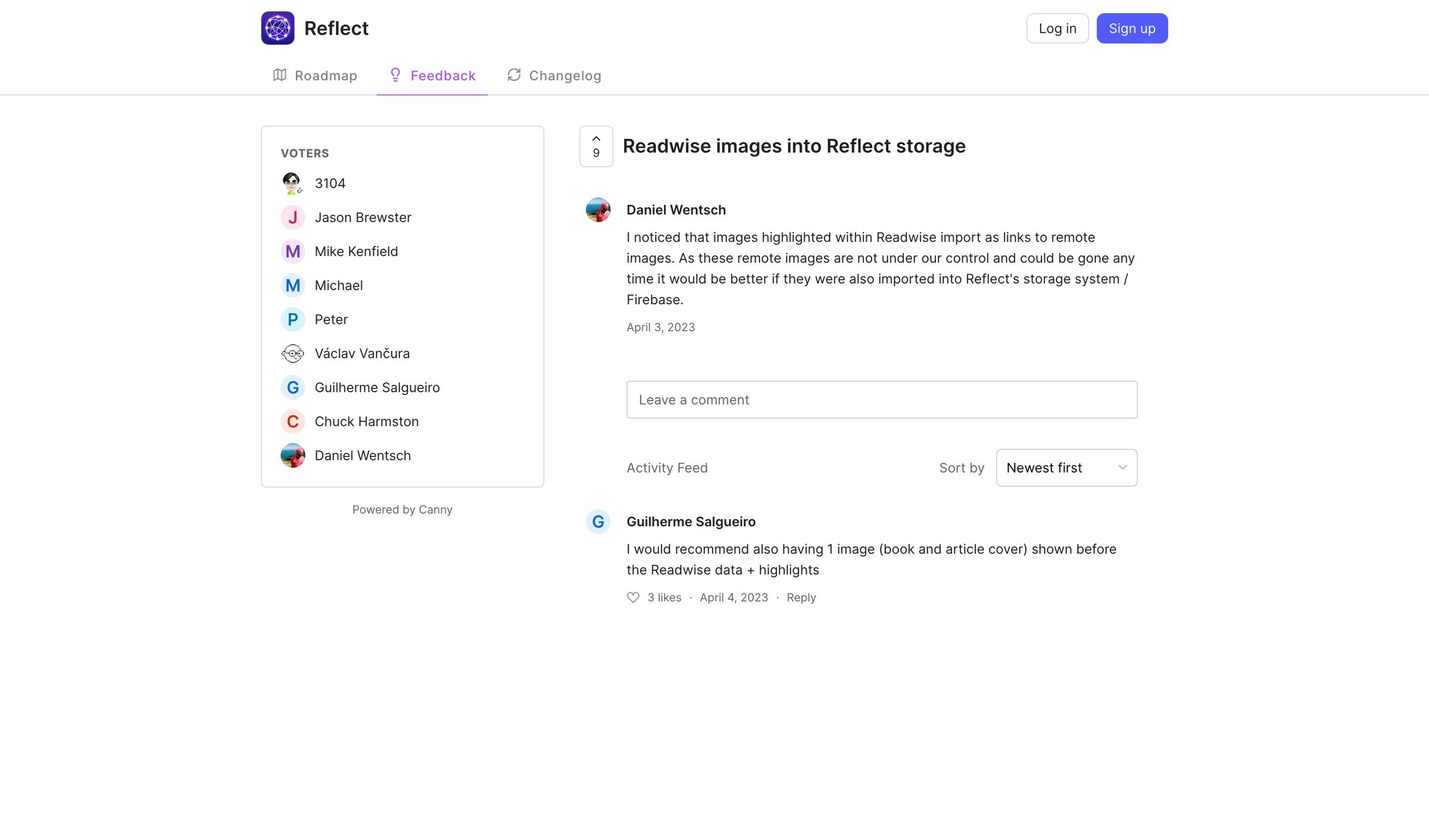Click the post title Readwise images into Reflect storage
The height and width of the screenshot is (840, 1429).
(794, 146)
